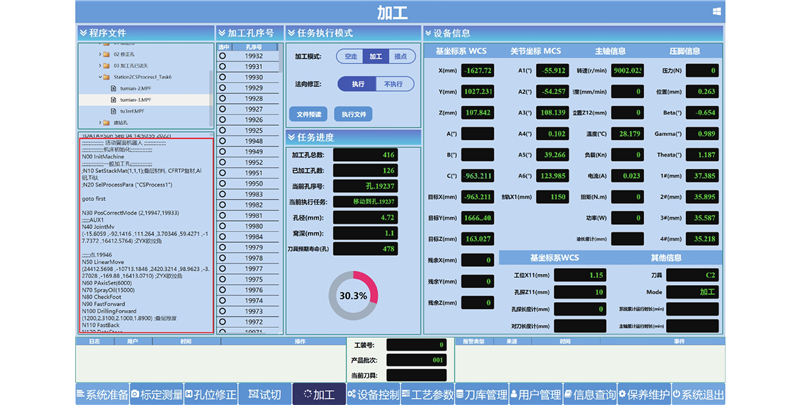Select the radio button for hole 19932
The image size is (800, 405).
[223, 57]
